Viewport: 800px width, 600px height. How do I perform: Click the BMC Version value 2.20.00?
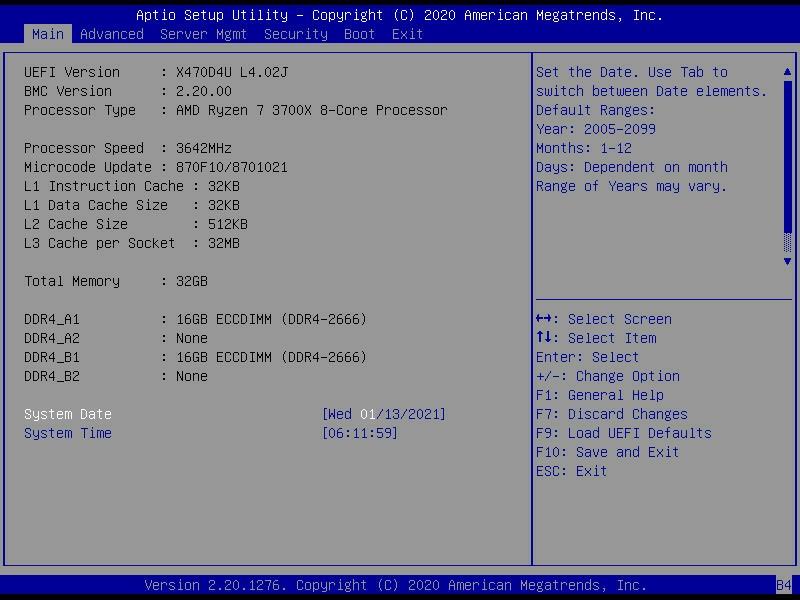pos(204,91)
